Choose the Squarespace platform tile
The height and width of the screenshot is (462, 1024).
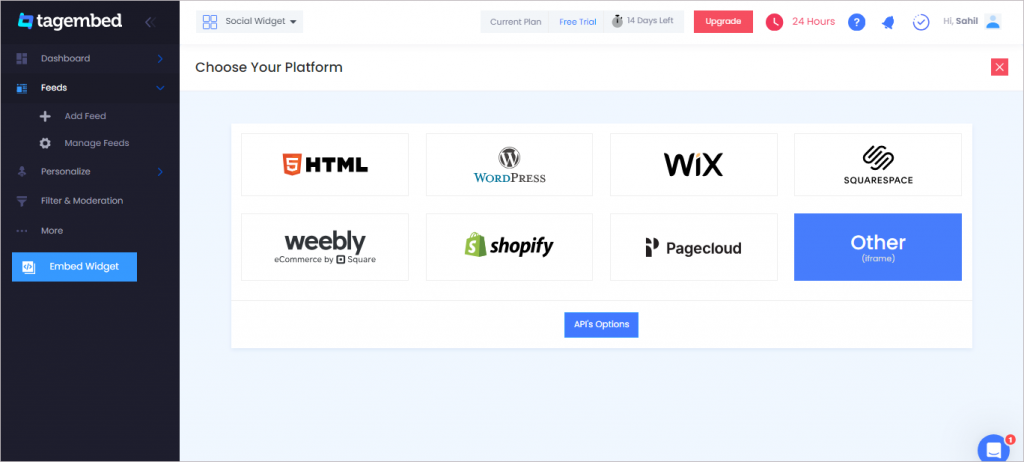[878, 165]
